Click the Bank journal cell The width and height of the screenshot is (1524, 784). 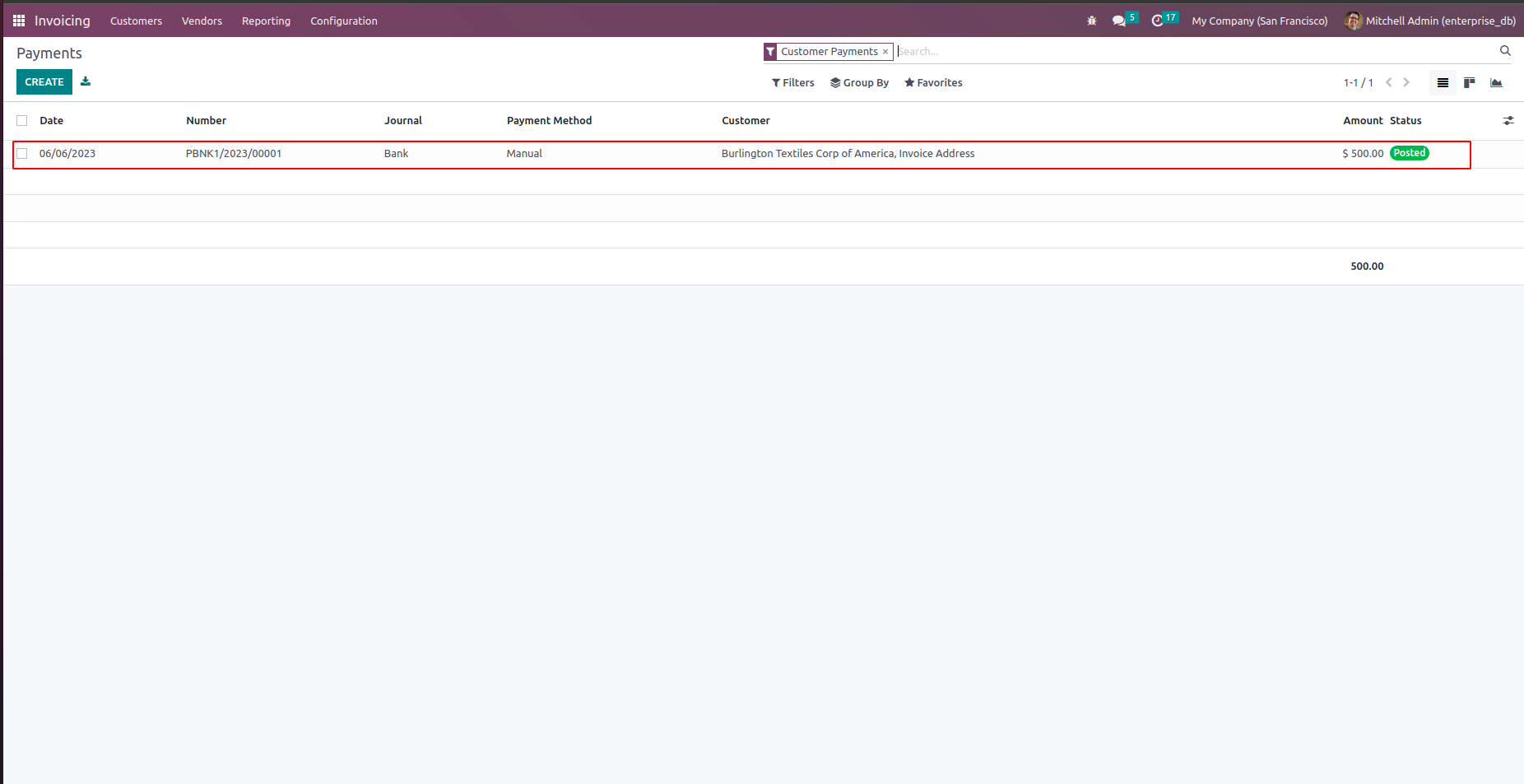click(396, 153)
